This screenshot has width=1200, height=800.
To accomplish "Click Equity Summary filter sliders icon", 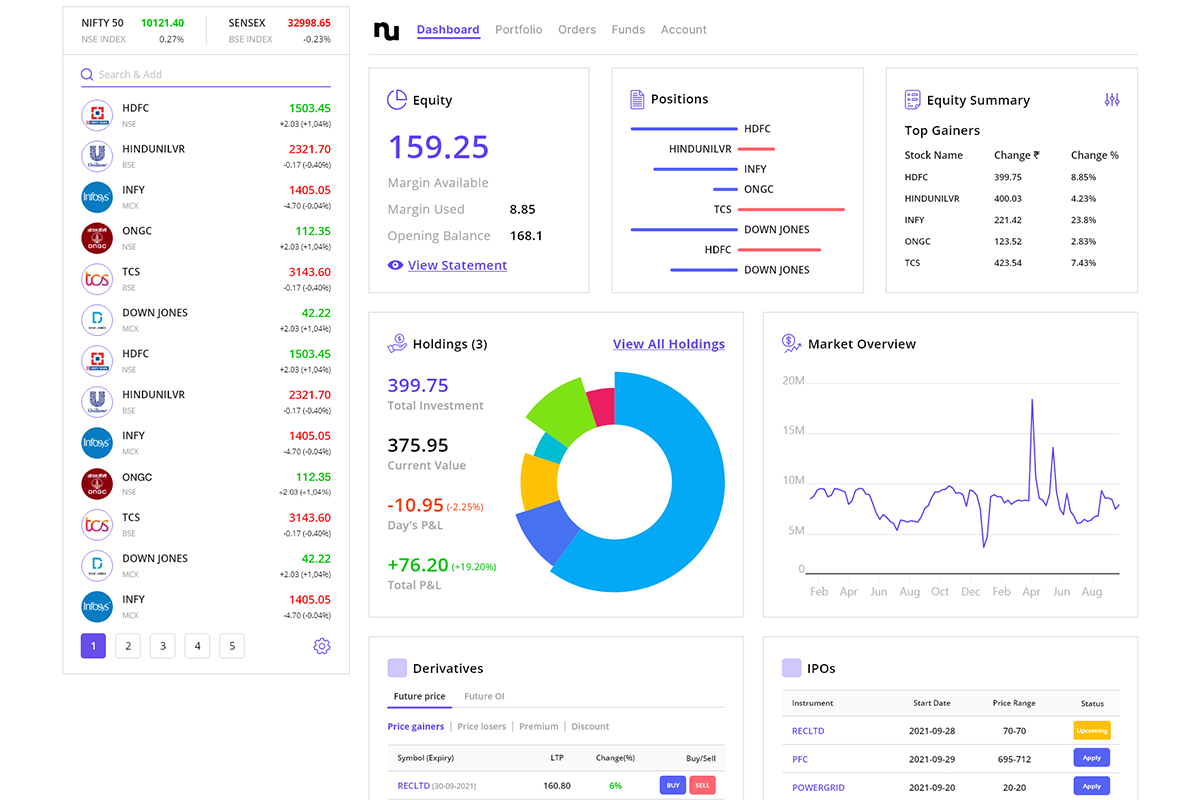I will pos(1112,100).
